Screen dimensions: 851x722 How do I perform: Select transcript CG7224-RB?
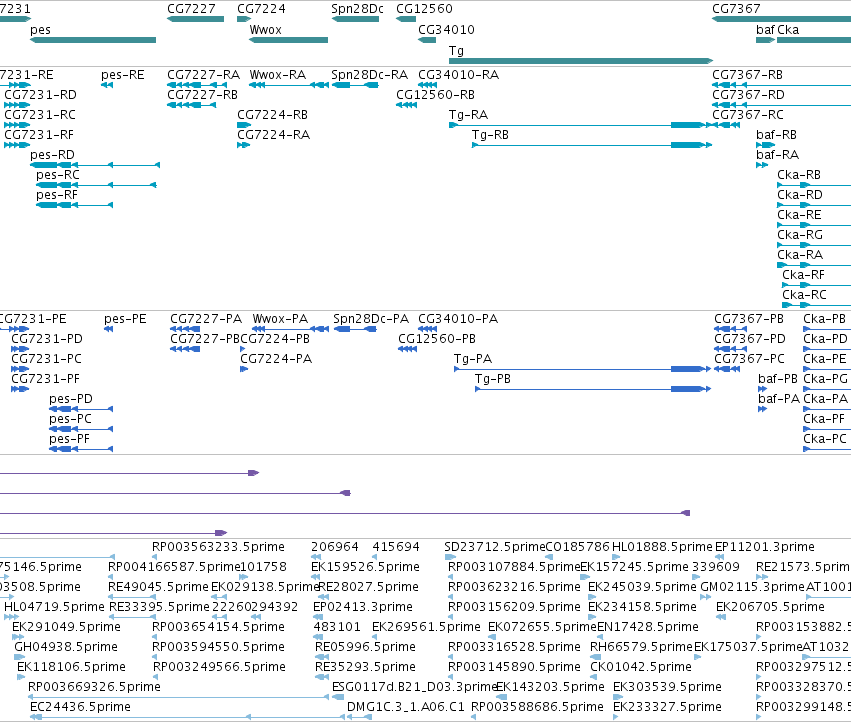coord(244,125)
